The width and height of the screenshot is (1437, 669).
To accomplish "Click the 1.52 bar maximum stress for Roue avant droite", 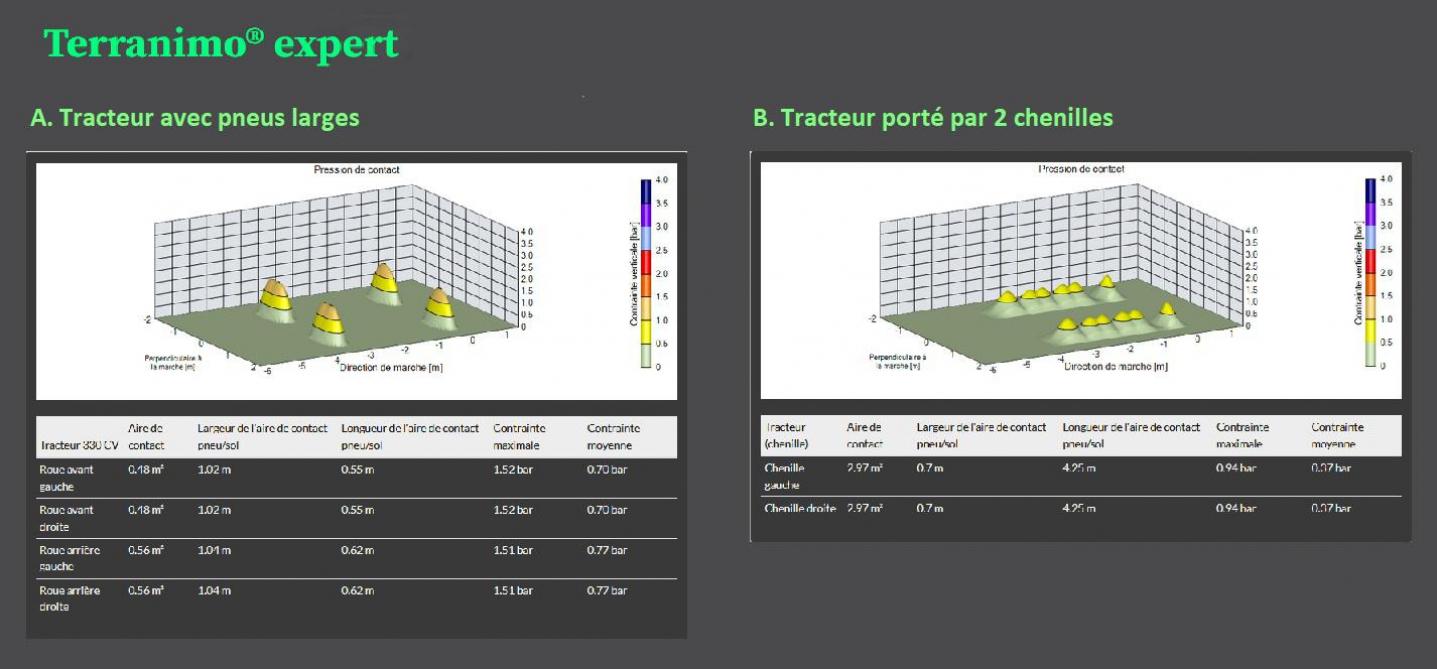I will (x=513, y=510).
